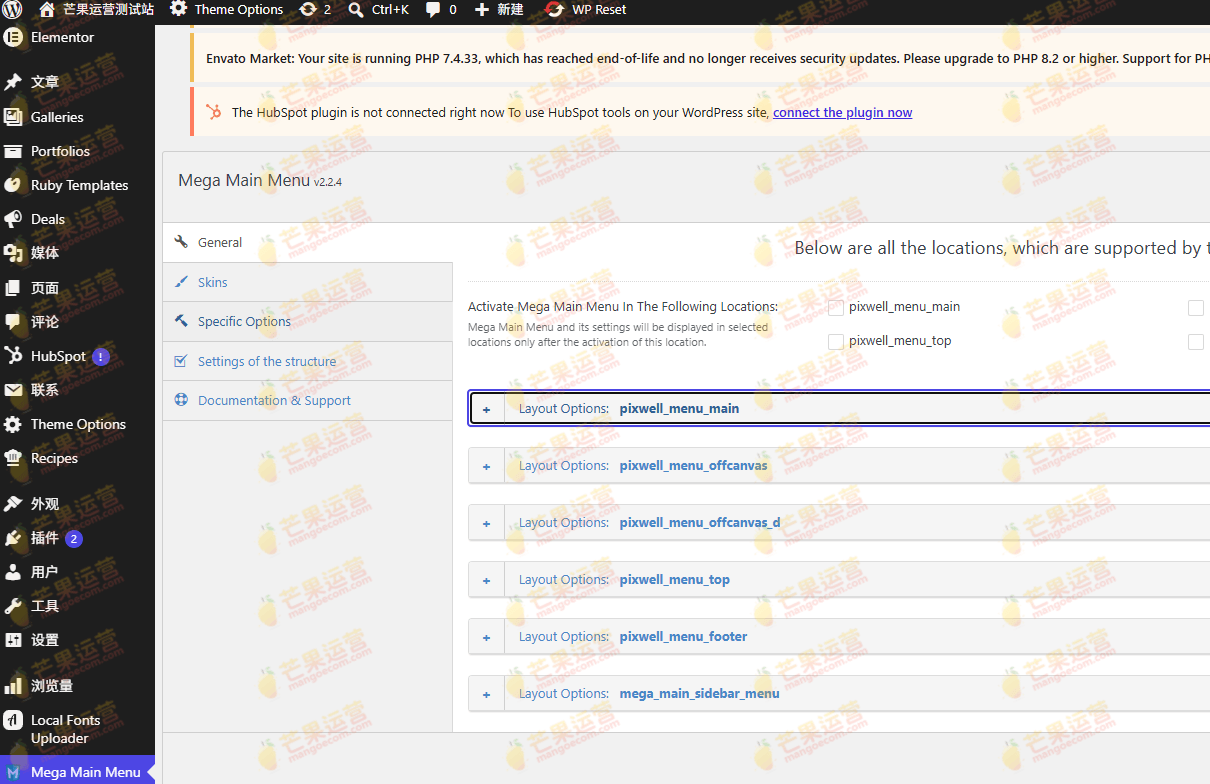The image size is (1210, 784).
Task: Open Theme Options in sidebar
Action: coord(78,424)
